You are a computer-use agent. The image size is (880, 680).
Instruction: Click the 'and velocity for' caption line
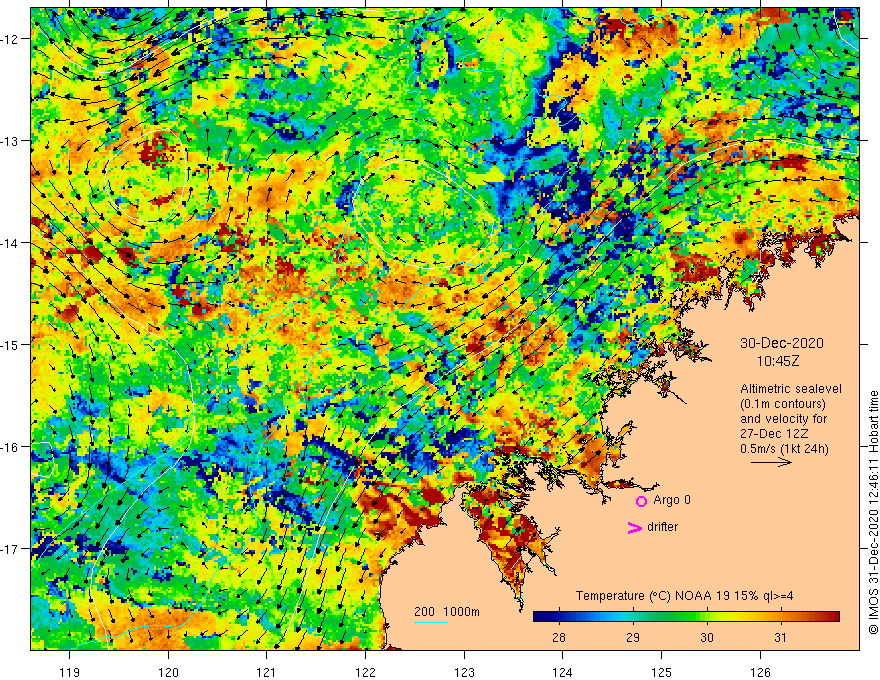(x=783, y=419)
